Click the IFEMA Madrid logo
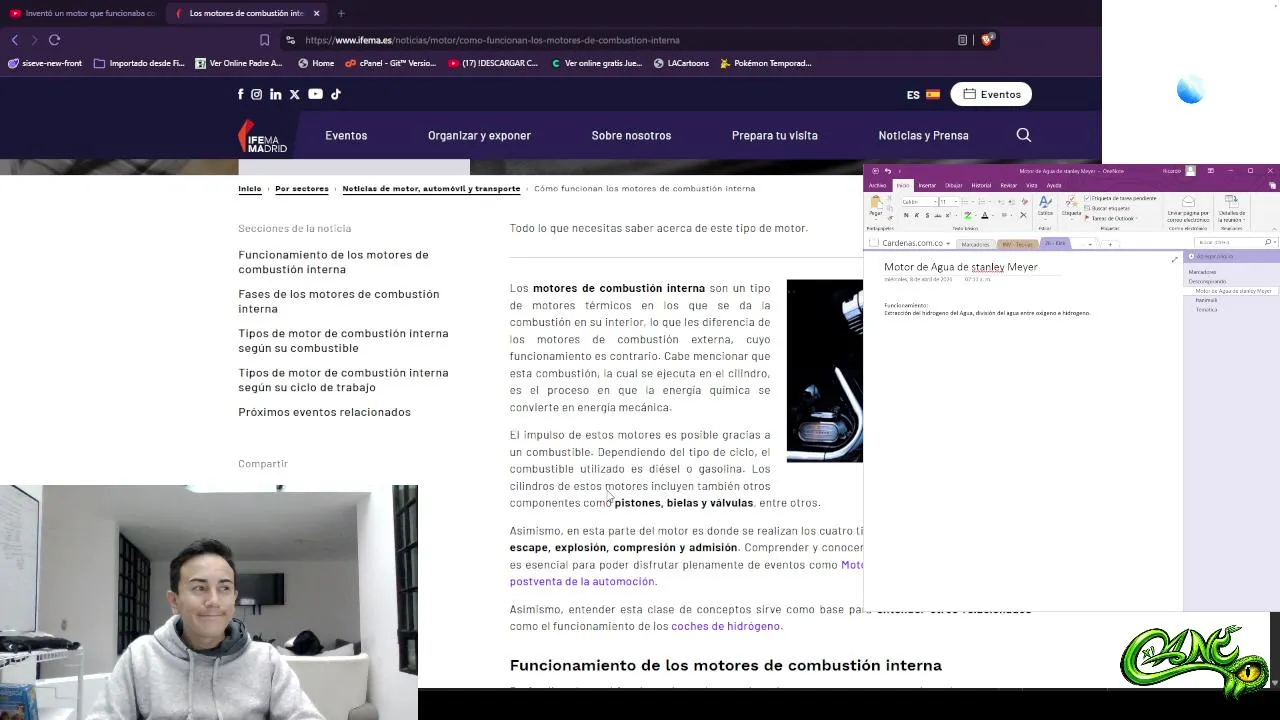 [262, 135]
